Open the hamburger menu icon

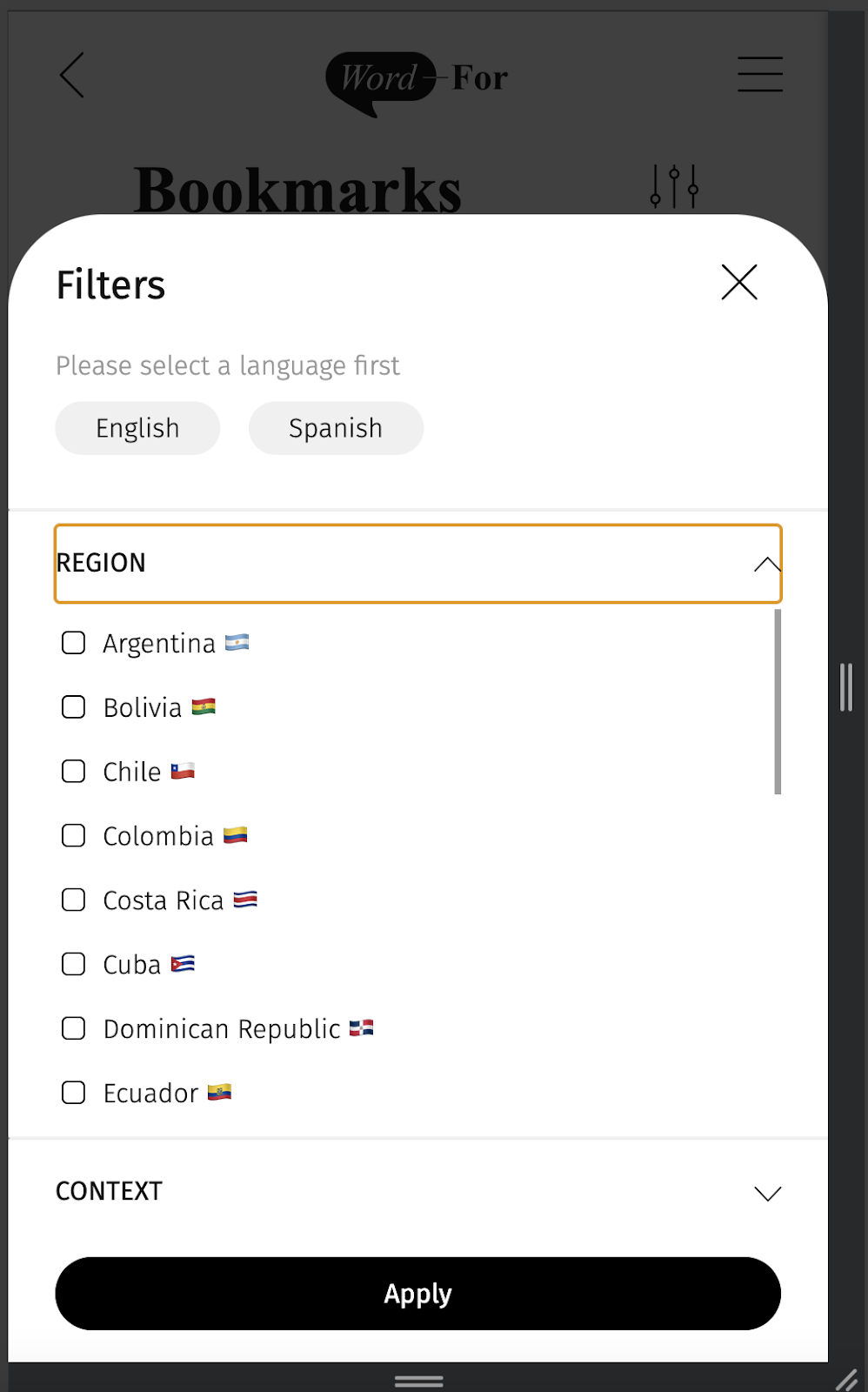click(x=760, y=74)
